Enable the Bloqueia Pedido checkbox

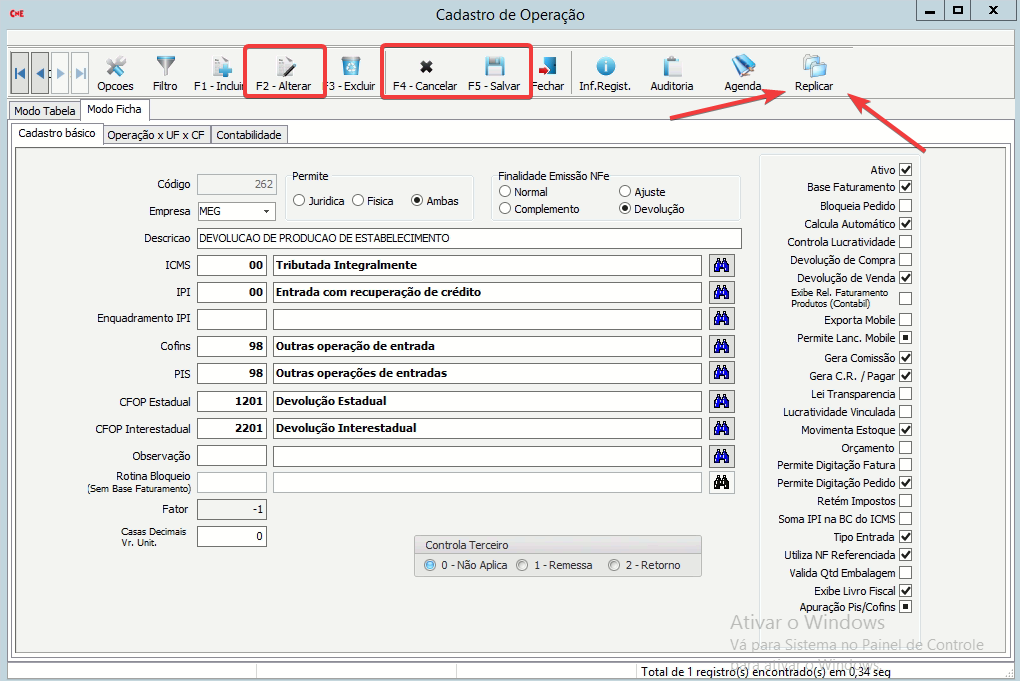tap(905, 206)
